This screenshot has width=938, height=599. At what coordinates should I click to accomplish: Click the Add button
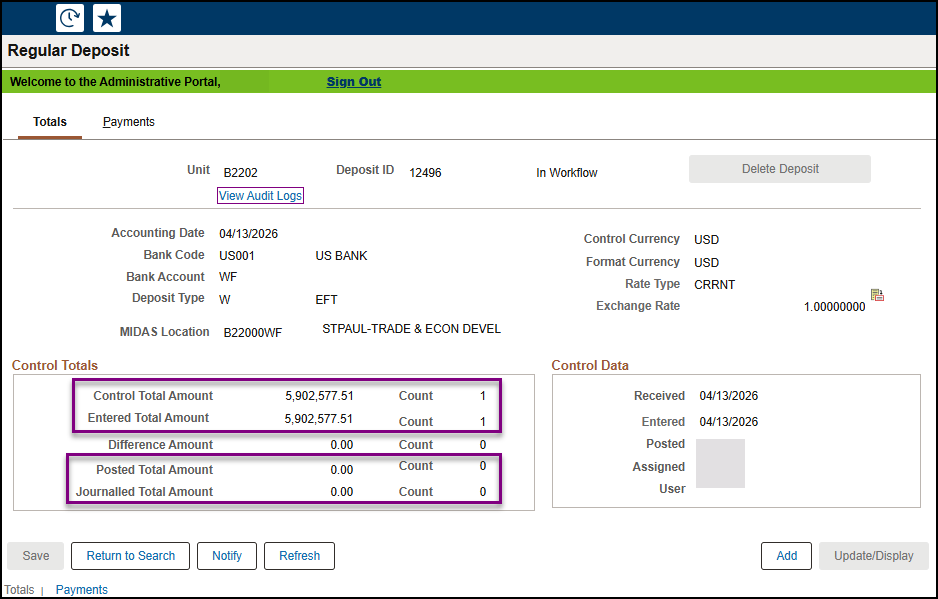(786, 555)
